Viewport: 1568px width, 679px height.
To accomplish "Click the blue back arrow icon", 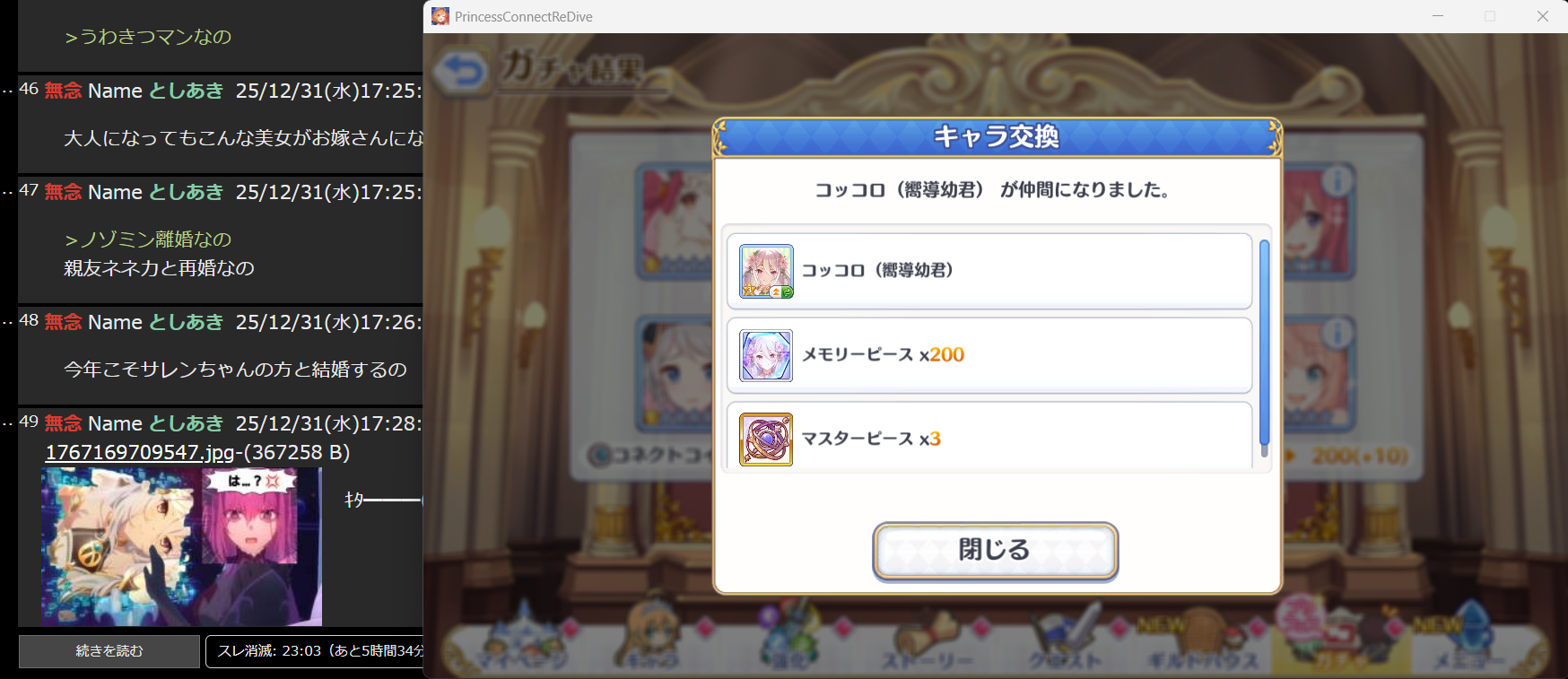I will tap(463, 71).
